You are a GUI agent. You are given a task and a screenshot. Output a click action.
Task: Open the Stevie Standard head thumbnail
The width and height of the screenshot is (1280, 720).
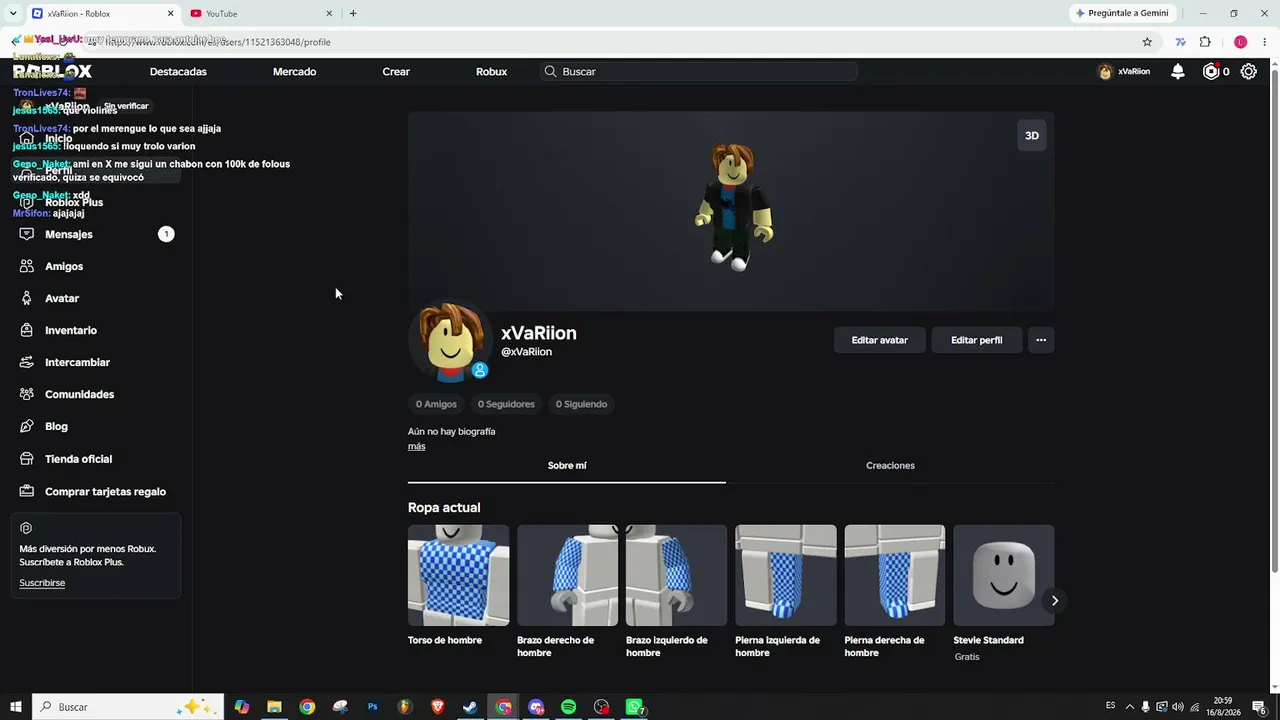[x=1003, y=575]
